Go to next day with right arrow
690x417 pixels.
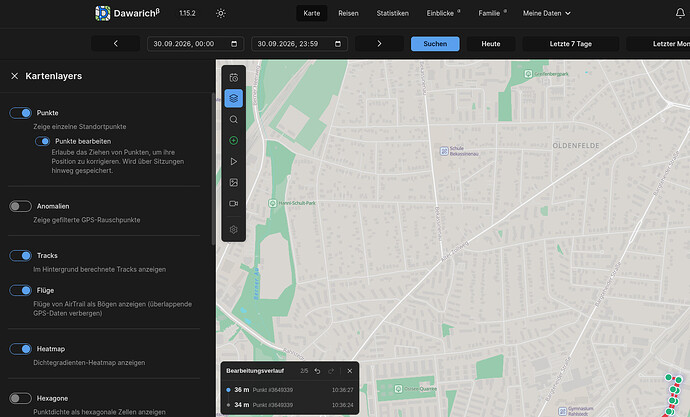379,44
